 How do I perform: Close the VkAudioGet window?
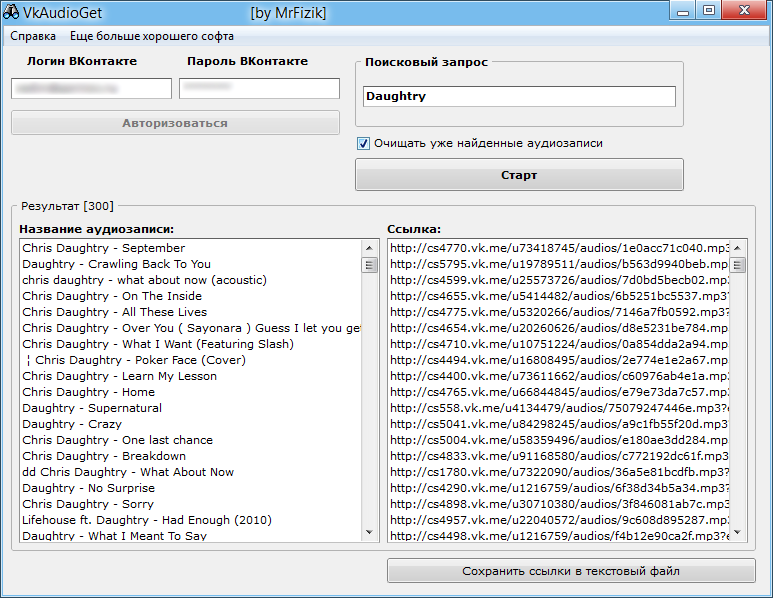(745, 10)
